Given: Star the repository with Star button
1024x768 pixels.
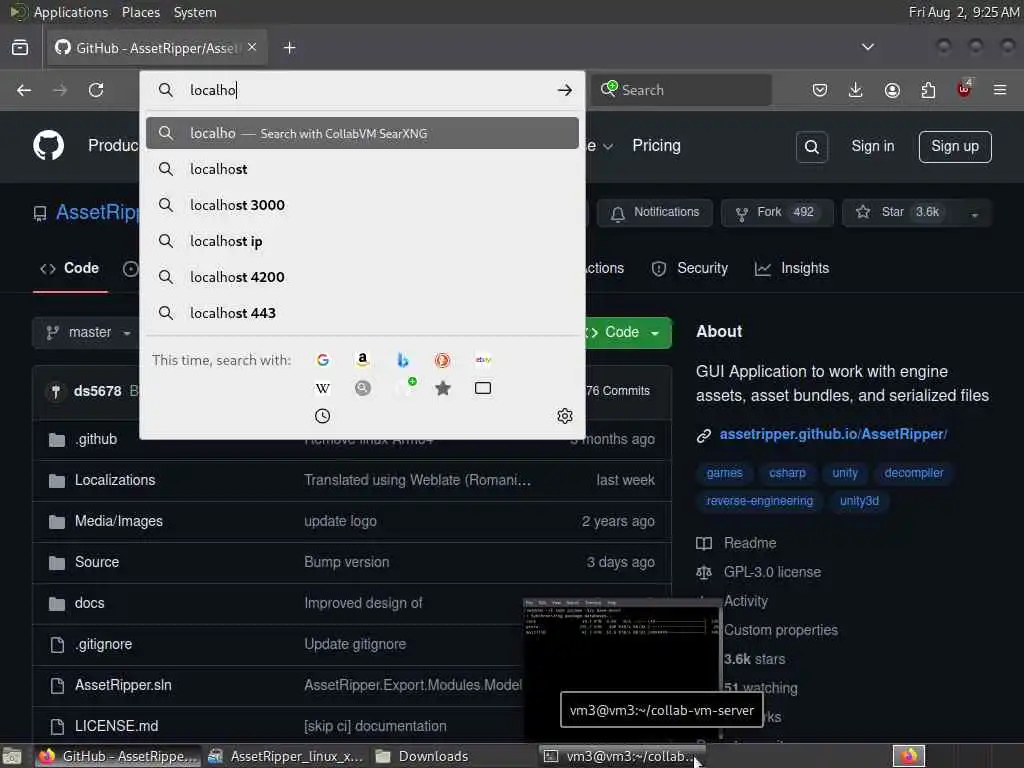Looking at the screenshot, I should tap(901, 213).
